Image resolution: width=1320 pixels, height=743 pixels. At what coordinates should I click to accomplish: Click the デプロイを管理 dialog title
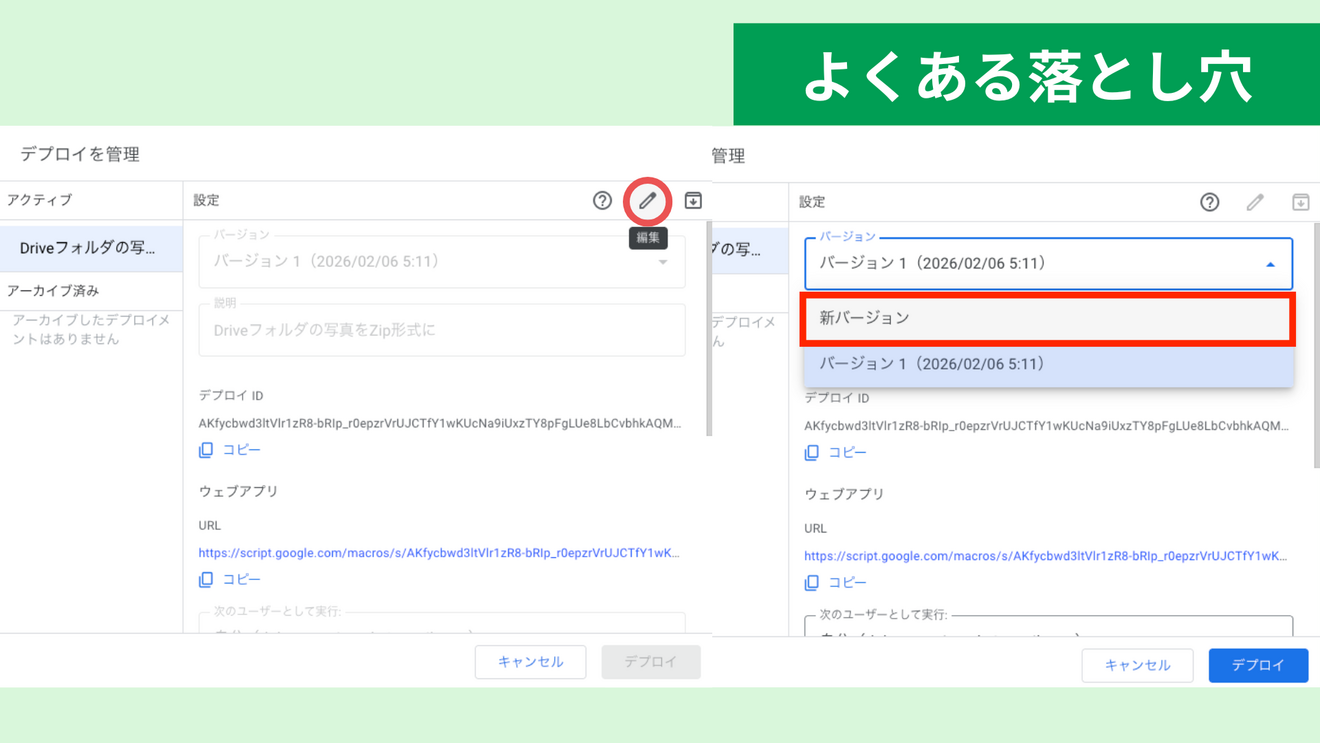(x=80, y=154)
